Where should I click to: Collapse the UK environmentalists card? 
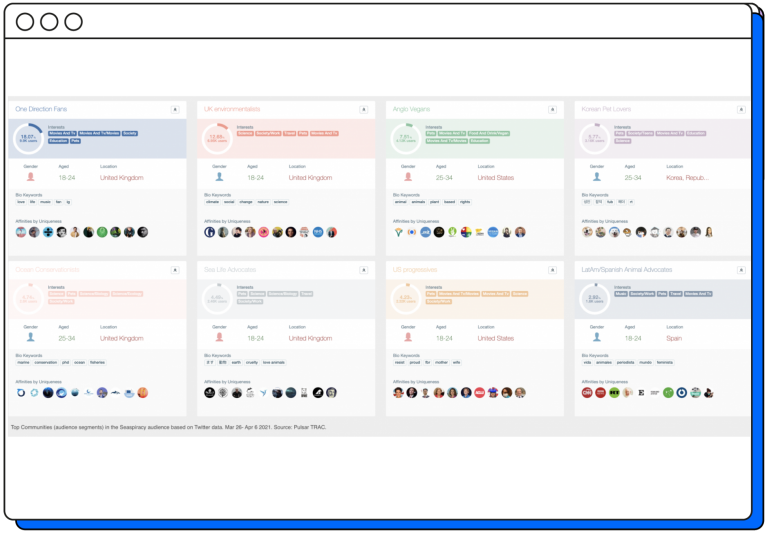coord(363,109)
